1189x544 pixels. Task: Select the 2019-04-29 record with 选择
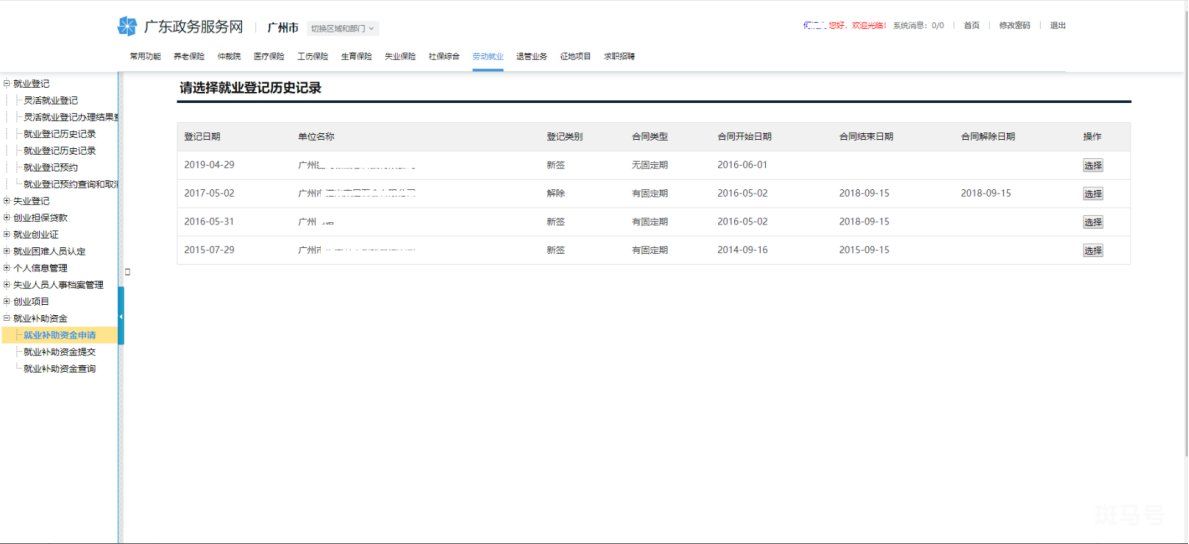(x=1093, y=165)
